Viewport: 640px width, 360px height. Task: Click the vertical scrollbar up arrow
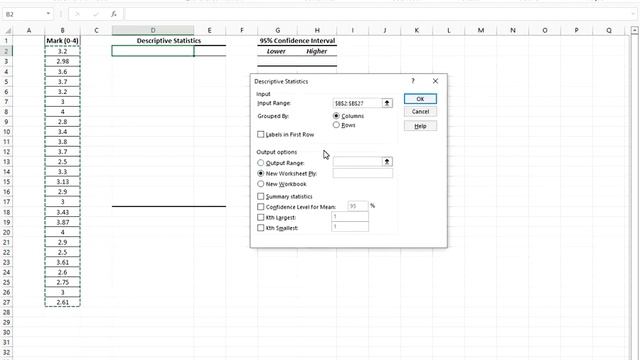(634, 30)
